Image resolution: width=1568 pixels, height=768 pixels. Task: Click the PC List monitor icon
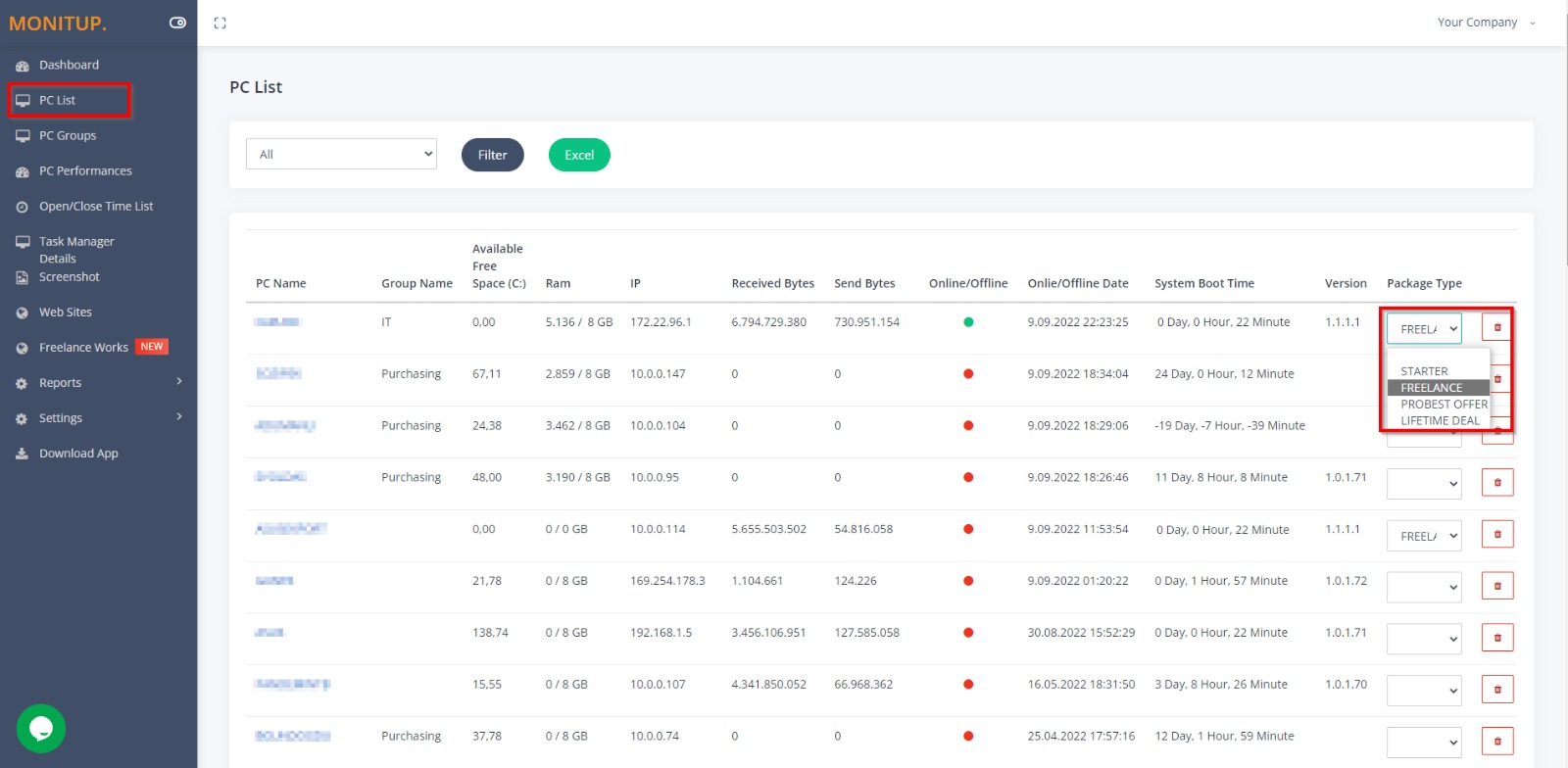coord(22,101)
